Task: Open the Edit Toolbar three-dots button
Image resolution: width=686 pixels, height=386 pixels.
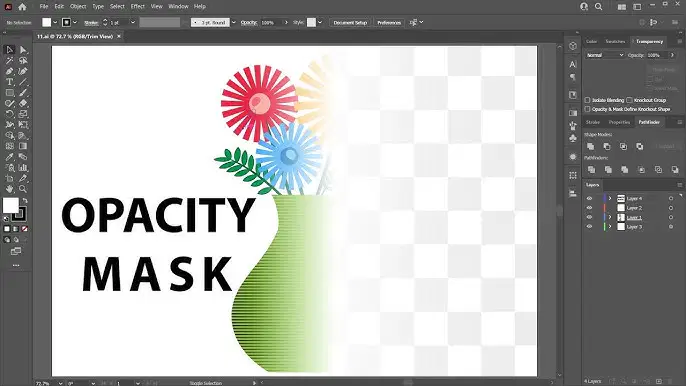Action: [16, 265]
